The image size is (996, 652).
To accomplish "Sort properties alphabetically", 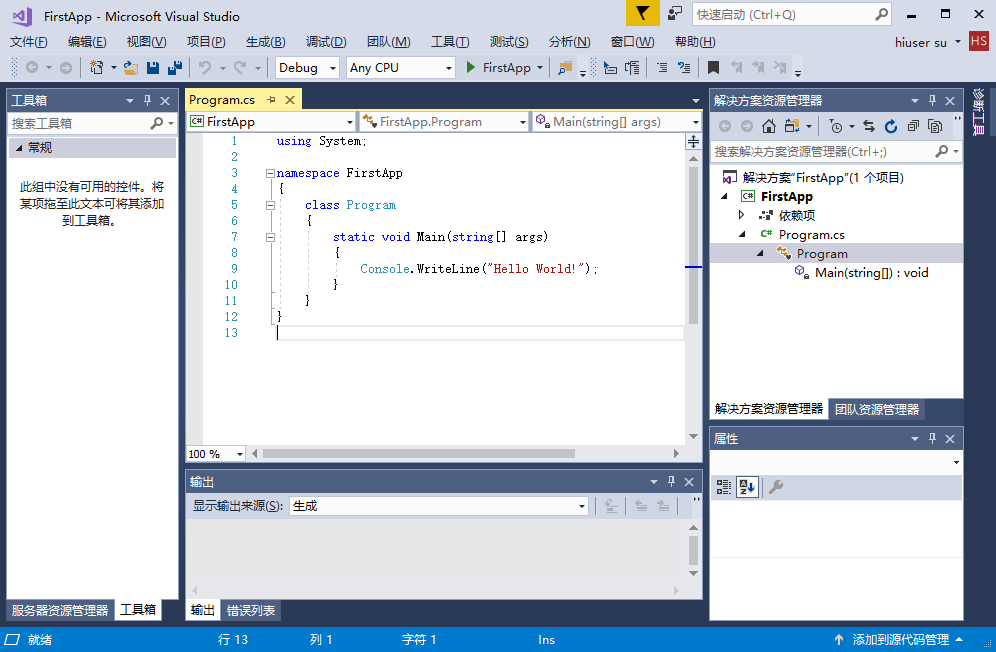I will (x=748, y=487).
